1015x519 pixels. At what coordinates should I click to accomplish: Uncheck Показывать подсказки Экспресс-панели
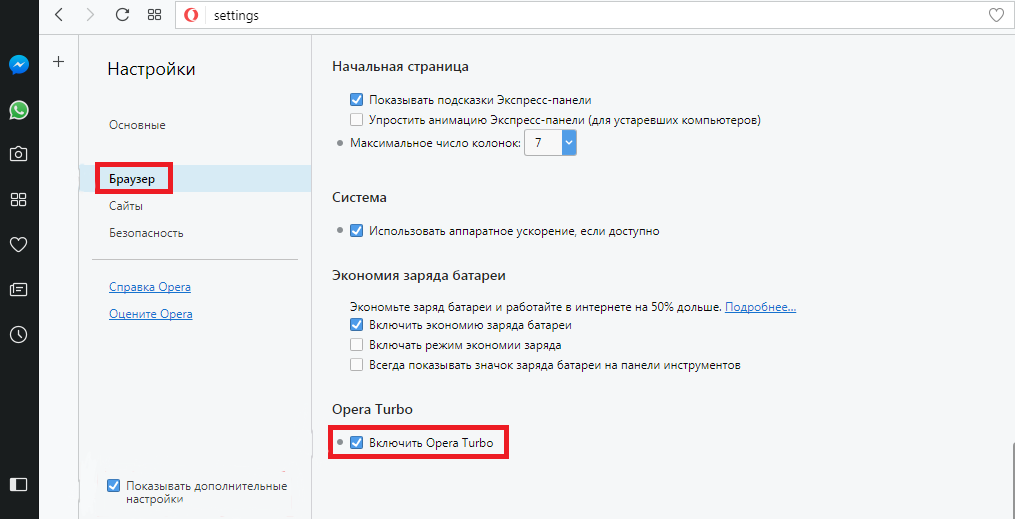coord(356,100)
